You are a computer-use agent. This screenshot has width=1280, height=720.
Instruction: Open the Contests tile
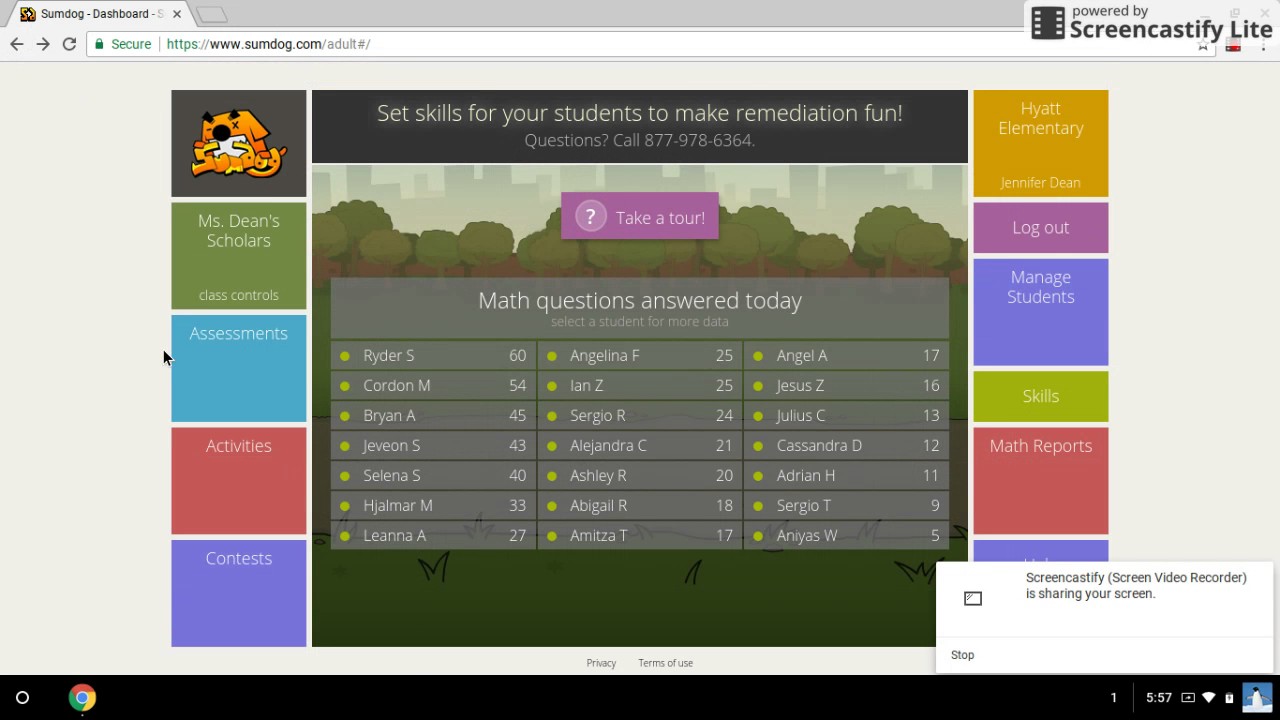point(238,593)
